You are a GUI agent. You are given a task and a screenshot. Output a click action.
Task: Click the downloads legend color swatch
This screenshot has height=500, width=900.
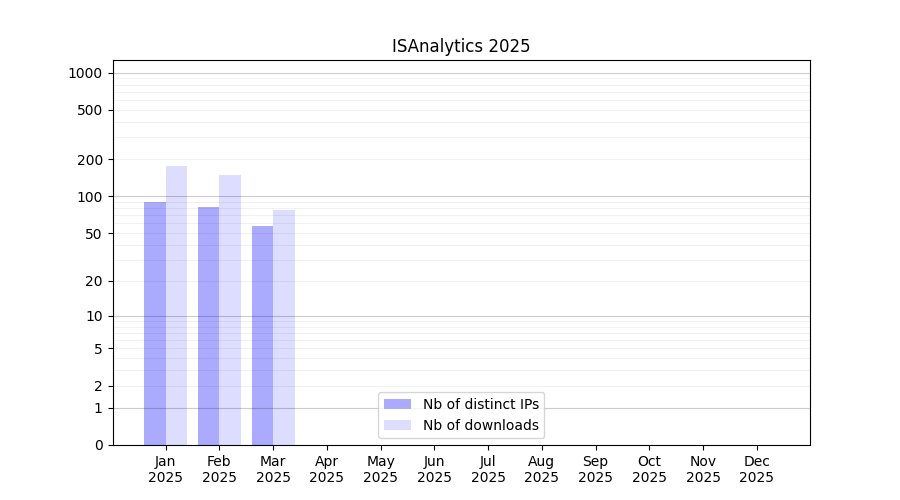click(x=397, y=425)
